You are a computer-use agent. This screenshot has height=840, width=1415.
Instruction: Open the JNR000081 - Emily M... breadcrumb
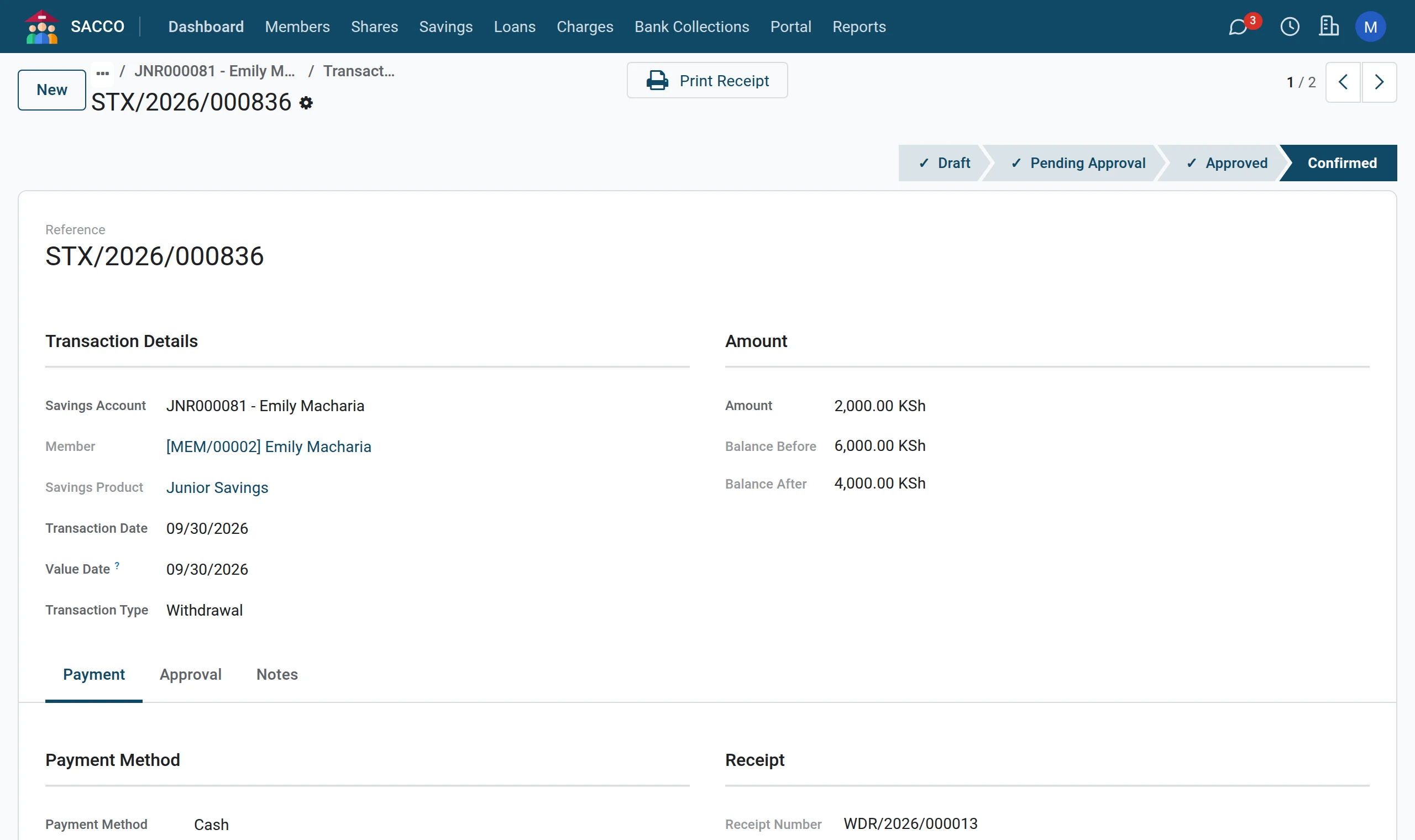click(x=214, y=71)
